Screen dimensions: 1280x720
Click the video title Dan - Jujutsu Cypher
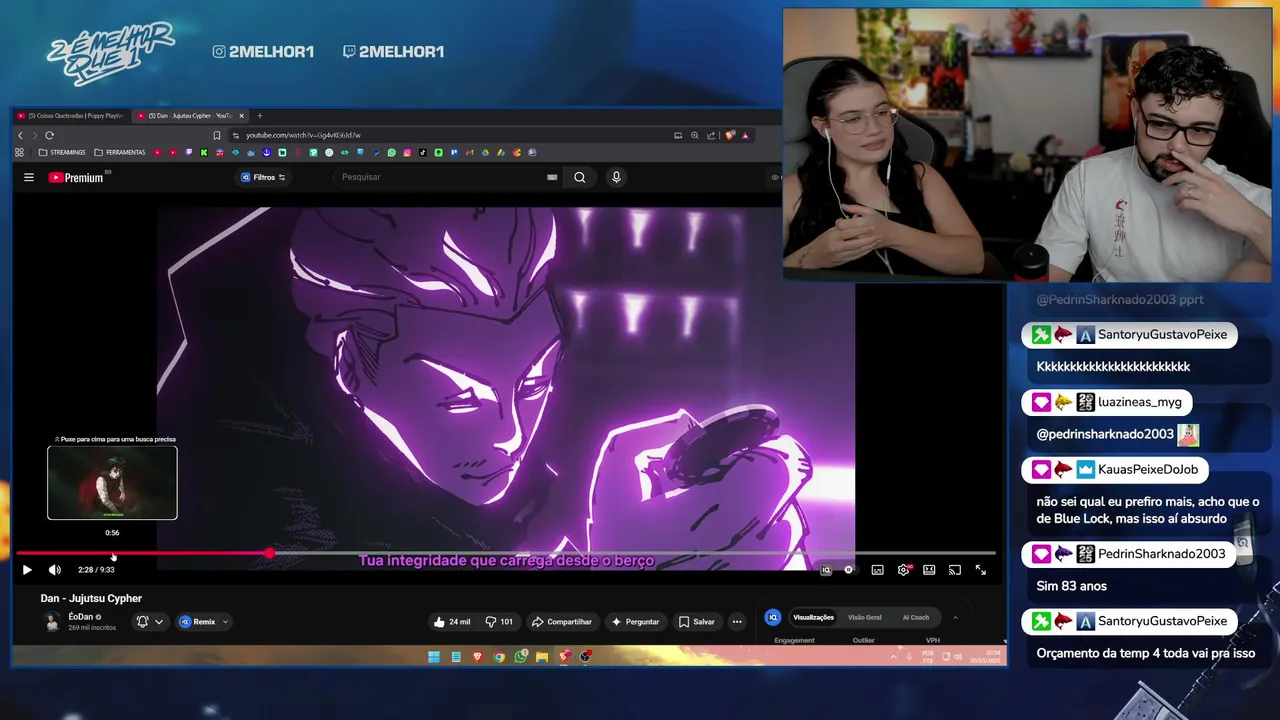[x=91, y=598]
